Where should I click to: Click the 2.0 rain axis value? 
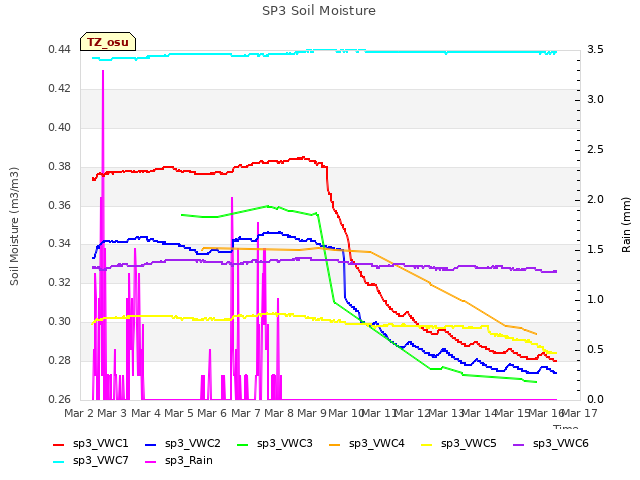pos(595,200)
